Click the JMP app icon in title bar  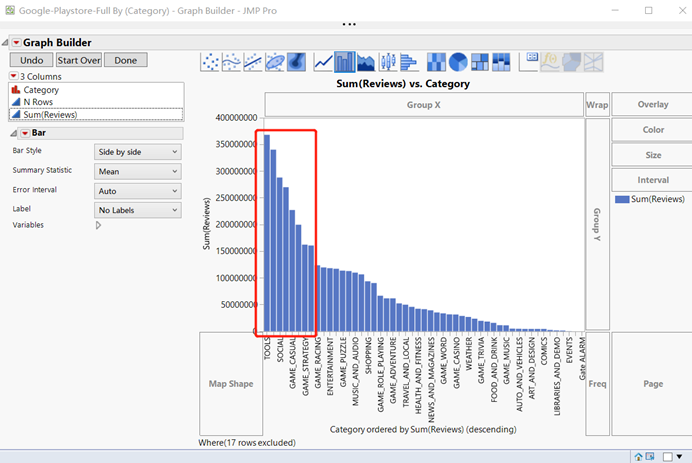tap(10, 10)
